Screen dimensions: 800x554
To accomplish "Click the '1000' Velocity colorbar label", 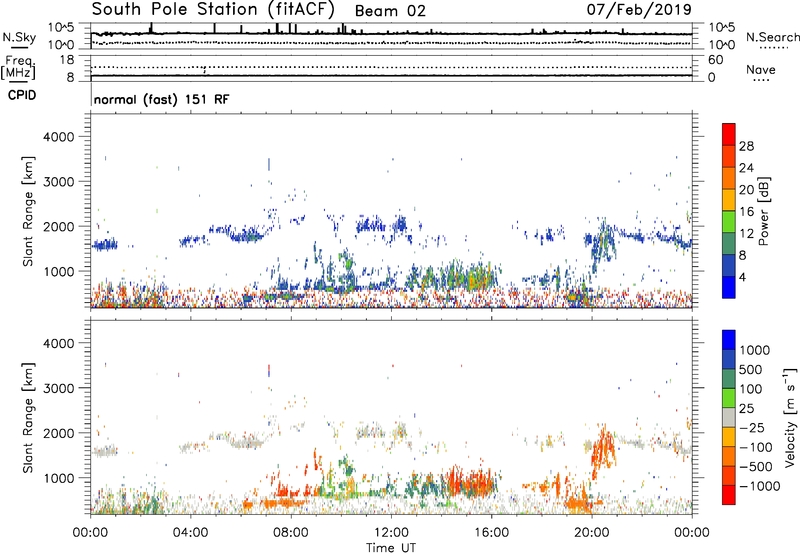I will click(754, 350).
